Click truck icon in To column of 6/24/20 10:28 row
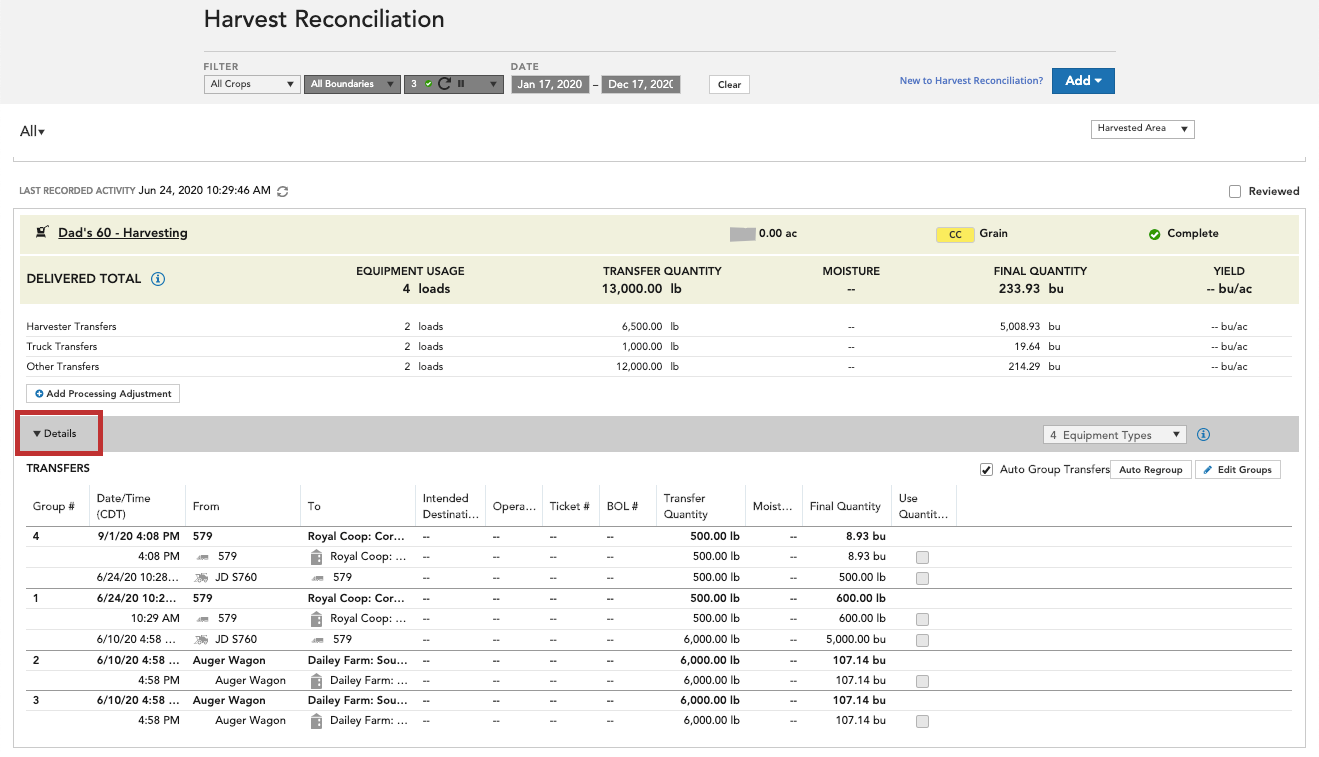1319x757 pixels. [x=317, y=578]
